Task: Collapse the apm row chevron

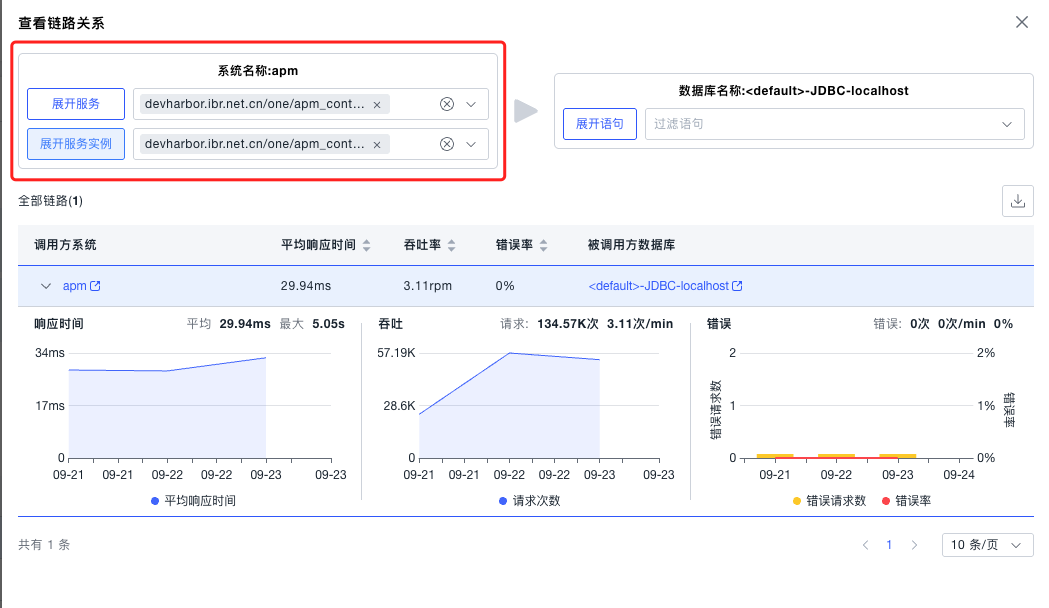Action: [x=45, y=286]
